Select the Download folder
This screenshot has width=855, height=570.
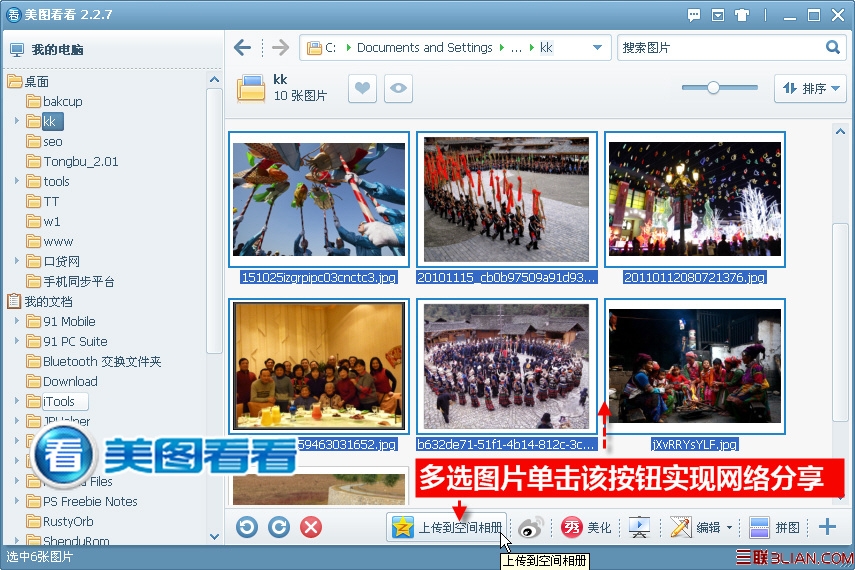(62, 381)
